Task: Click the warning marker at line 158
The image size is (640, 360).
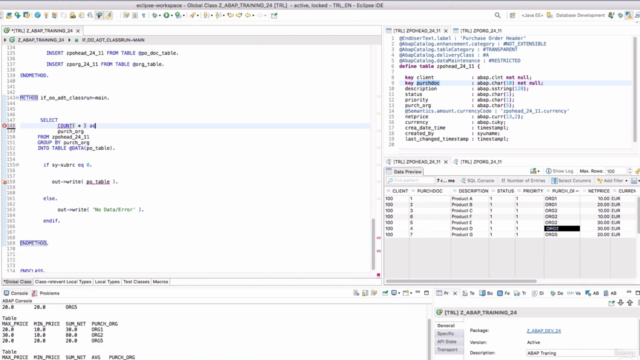Action: click(4, 182)
